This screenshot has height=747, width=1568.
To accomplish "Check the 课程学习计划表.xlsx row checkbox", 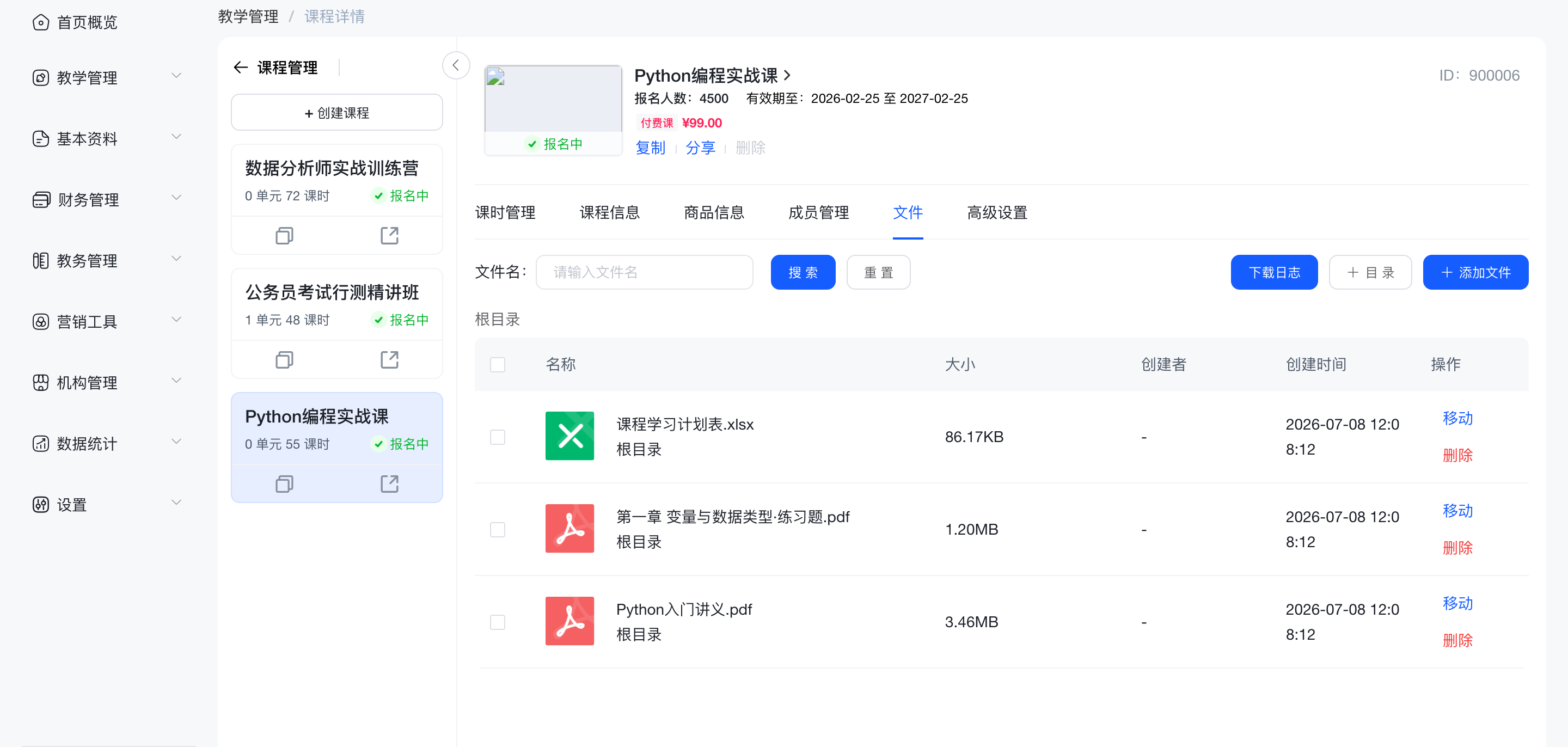I will coord(497,437).
